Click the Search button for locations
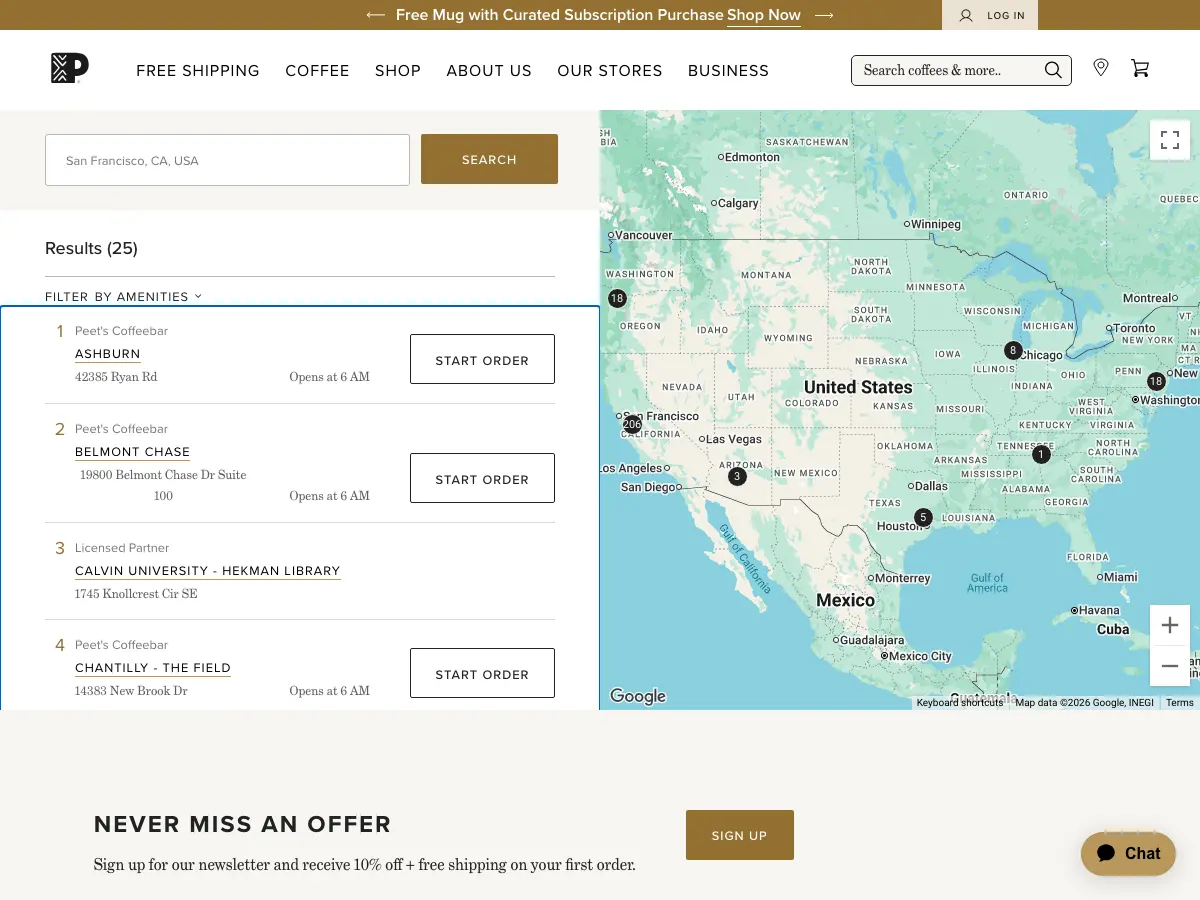The height and width of the screenshot is (900, 1200). coord(489,159)
